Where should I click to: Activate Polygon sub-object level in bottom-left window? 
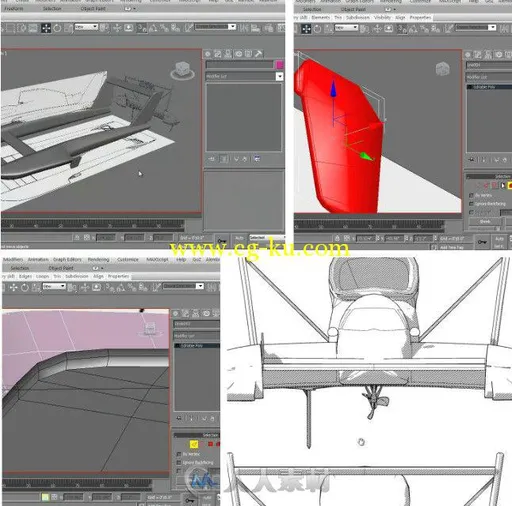coord(210,444)
